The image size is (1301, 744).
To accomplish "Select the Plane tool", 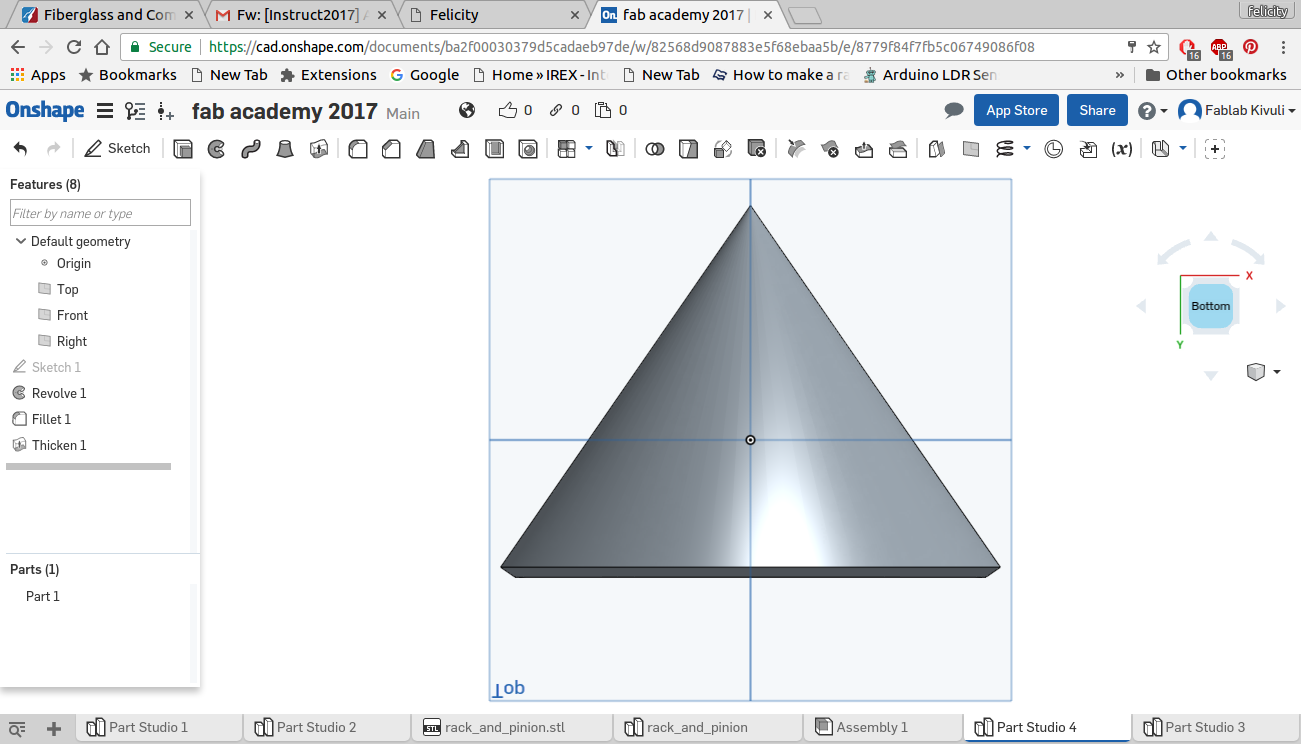I will [971, 149].
